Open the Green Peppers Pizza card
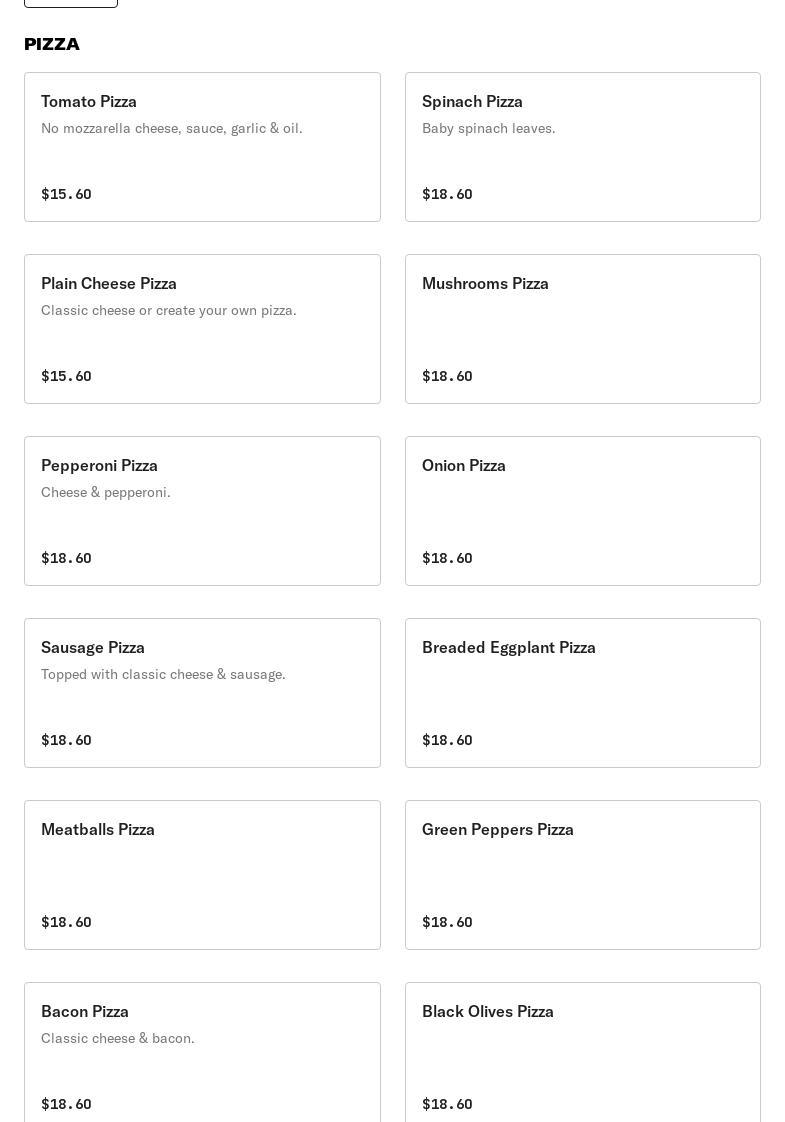The width and height of the screenshot is (785, 1122). coord(582,875)
